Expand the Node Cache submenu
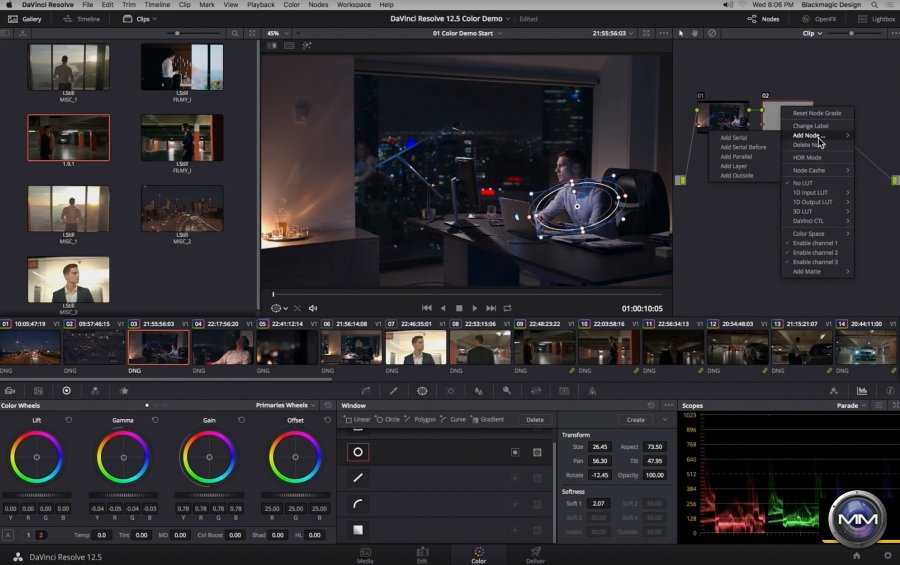 [817, 171]
